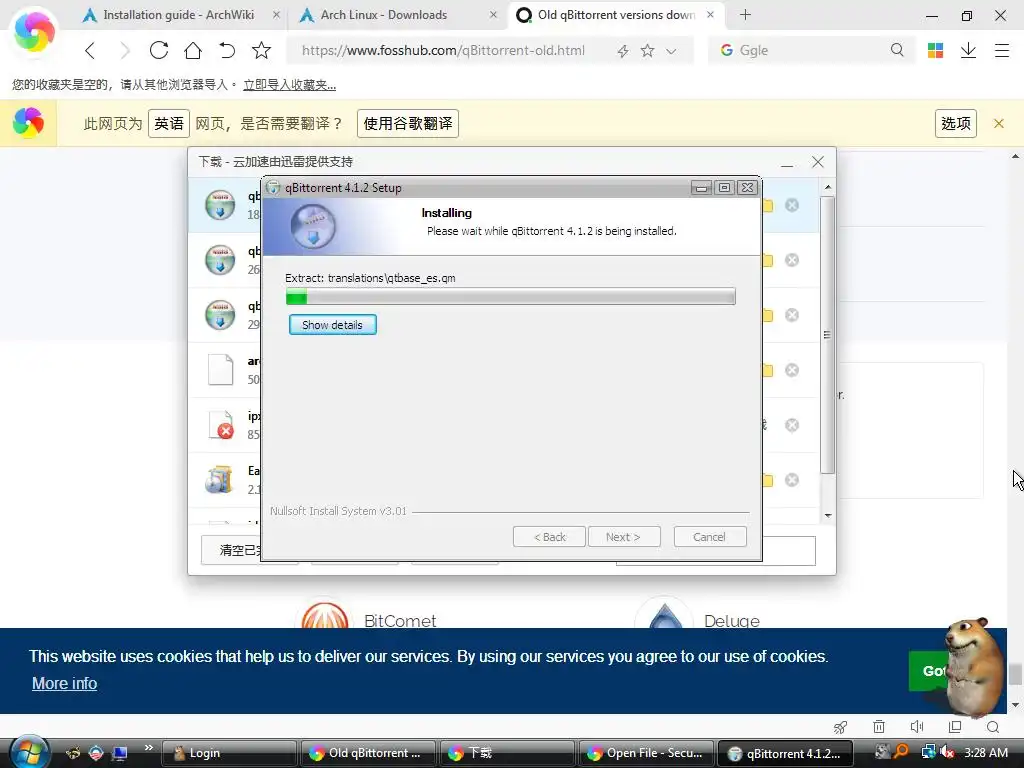Click the fosshub address bar URL field
This screenshot has width=1024, height=768.
click(443, 50)
